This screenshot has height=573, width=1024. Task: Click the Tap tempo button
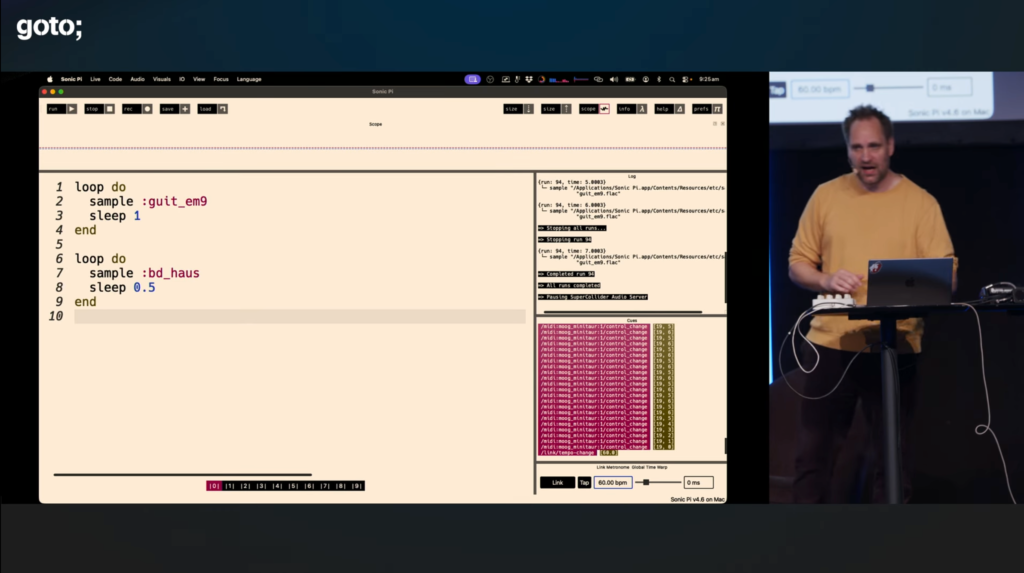[x=585, y=483]
